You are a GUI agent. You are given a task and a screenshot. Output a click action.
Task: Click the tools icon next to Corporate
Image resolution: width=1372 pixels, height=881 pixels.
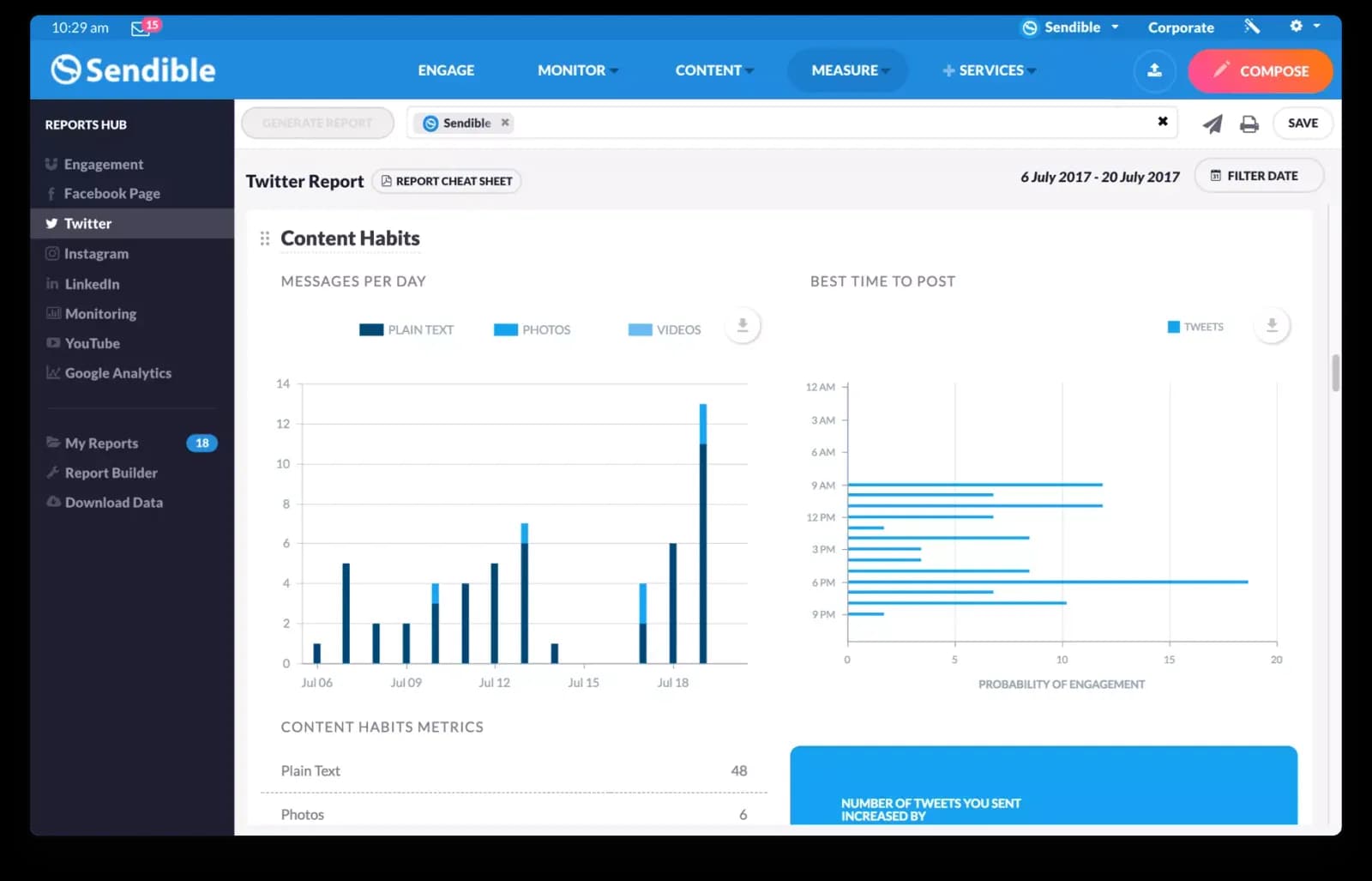1252,27
